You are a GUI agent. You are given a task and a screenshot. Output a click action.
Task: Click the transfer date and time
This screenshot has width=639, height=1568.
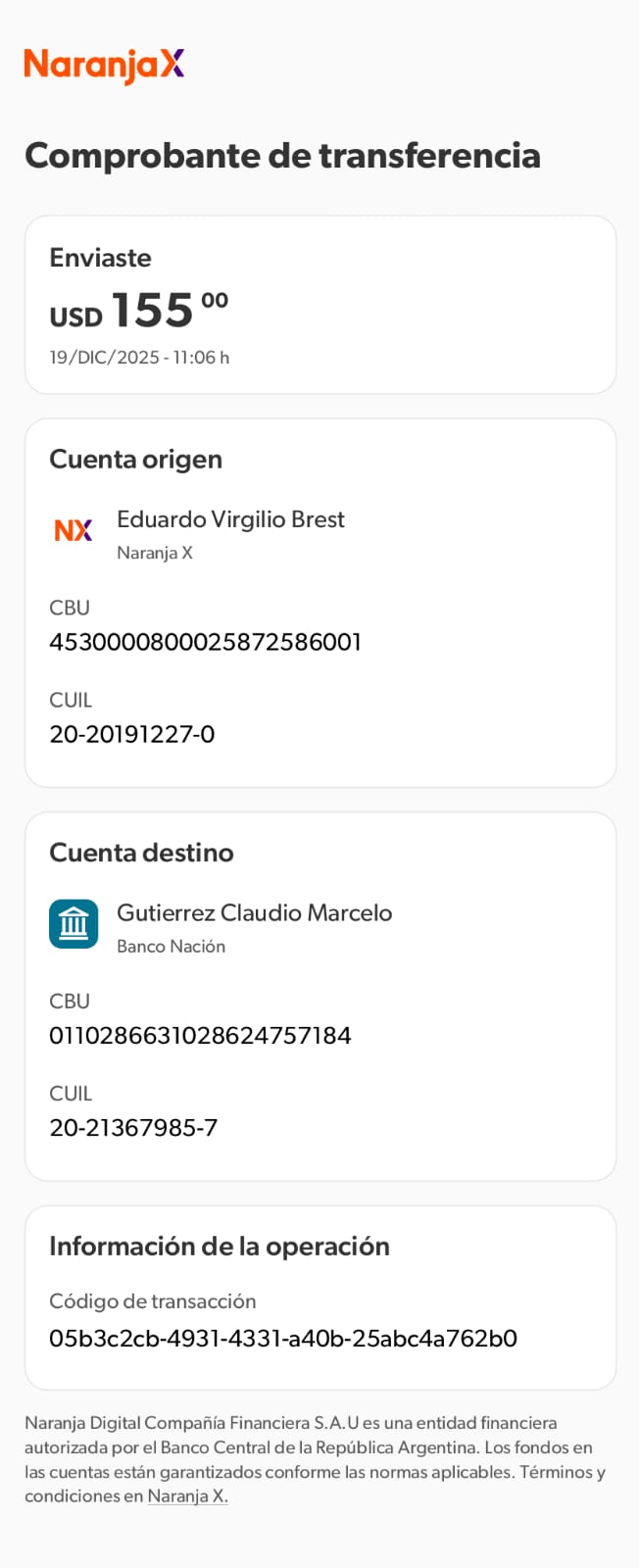pyautogui.click(x=139, y=358)
